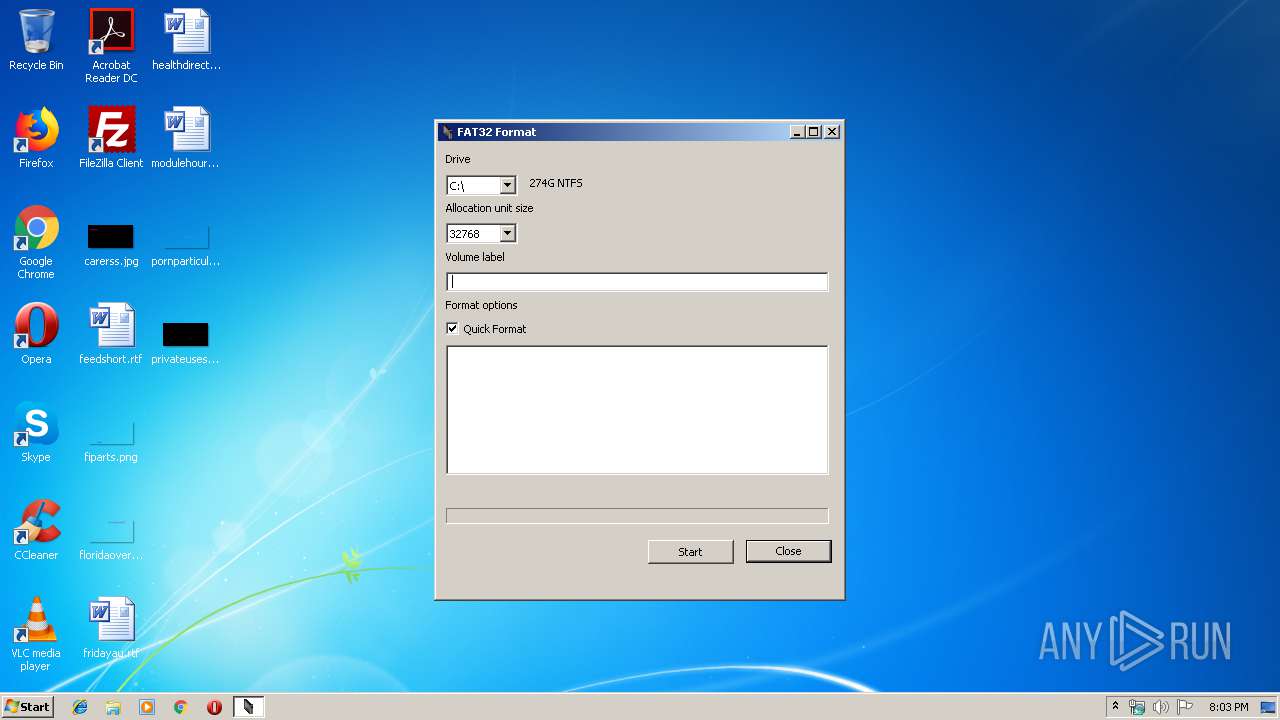Viewport: 1280px width, 720px height.
Task: Open Skype desktop shortcut
Action: [36, 432]
